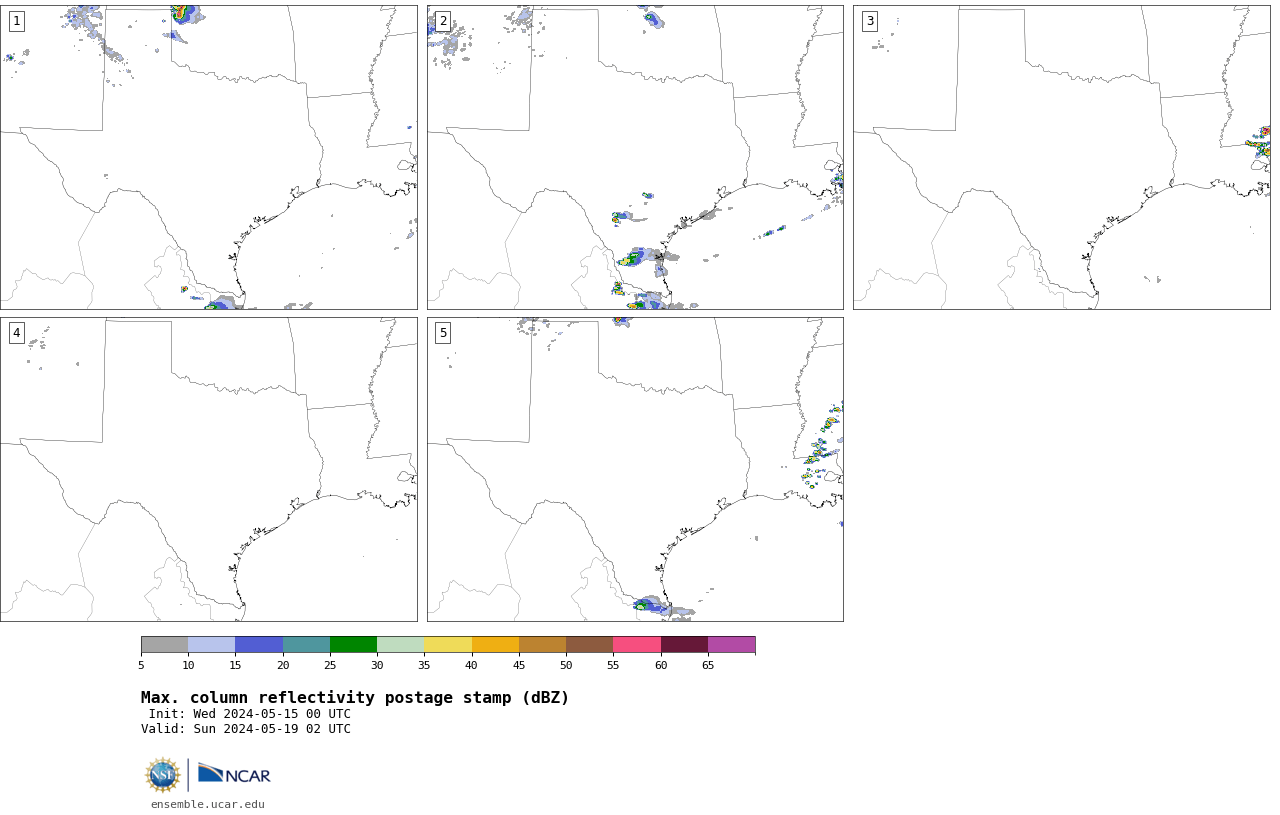This screenshot has width=1280, height=815.
Task: Click the NCAR logo
Action: click(x=234, y=774)
